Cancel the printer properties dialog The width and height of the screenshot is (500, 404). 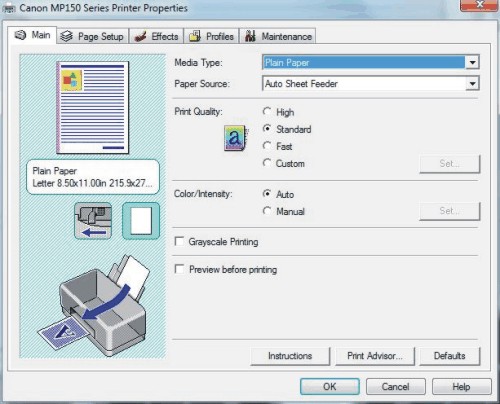click(396, 387)
